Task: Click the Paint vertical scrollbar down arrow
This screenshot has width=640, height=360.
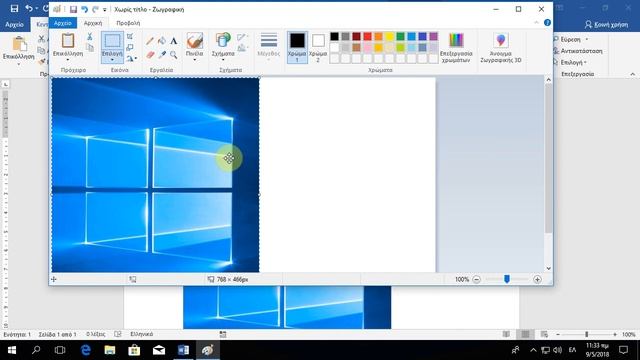Action: click(549, 269)
